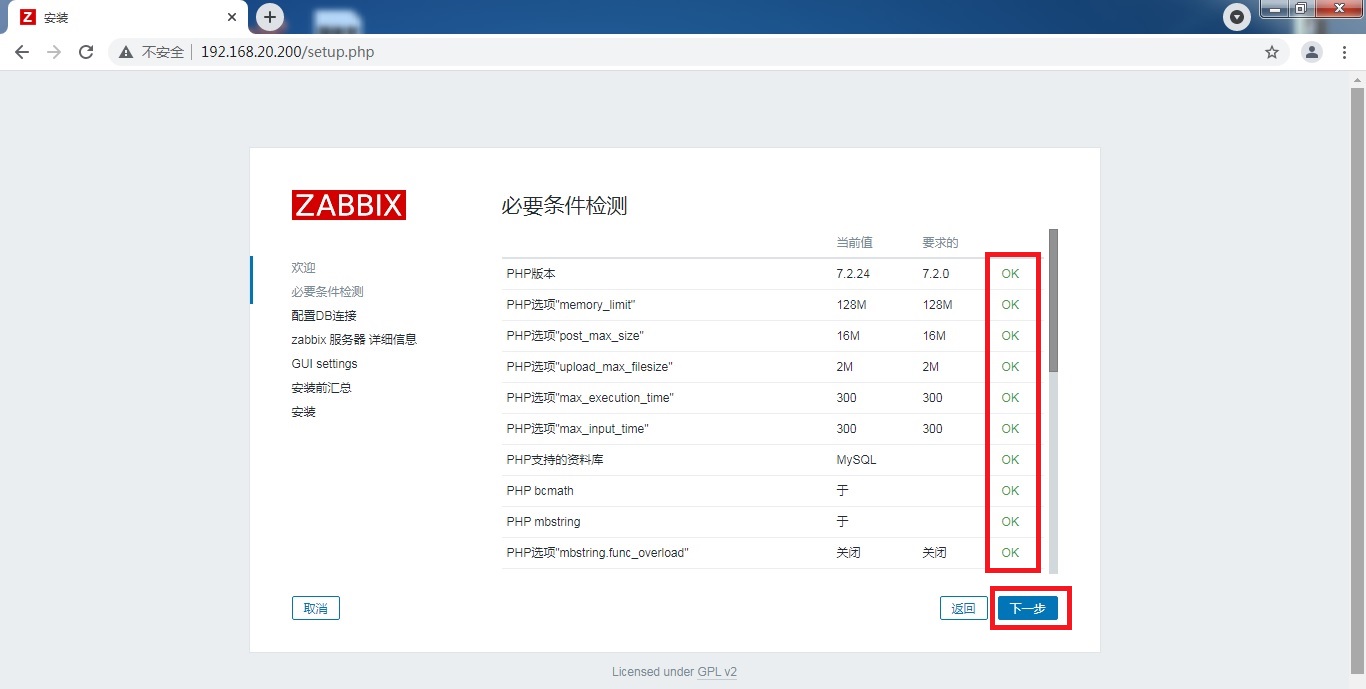1366x689 pixels.
Task: Click the restore window button
Action: coord(1300,9)
